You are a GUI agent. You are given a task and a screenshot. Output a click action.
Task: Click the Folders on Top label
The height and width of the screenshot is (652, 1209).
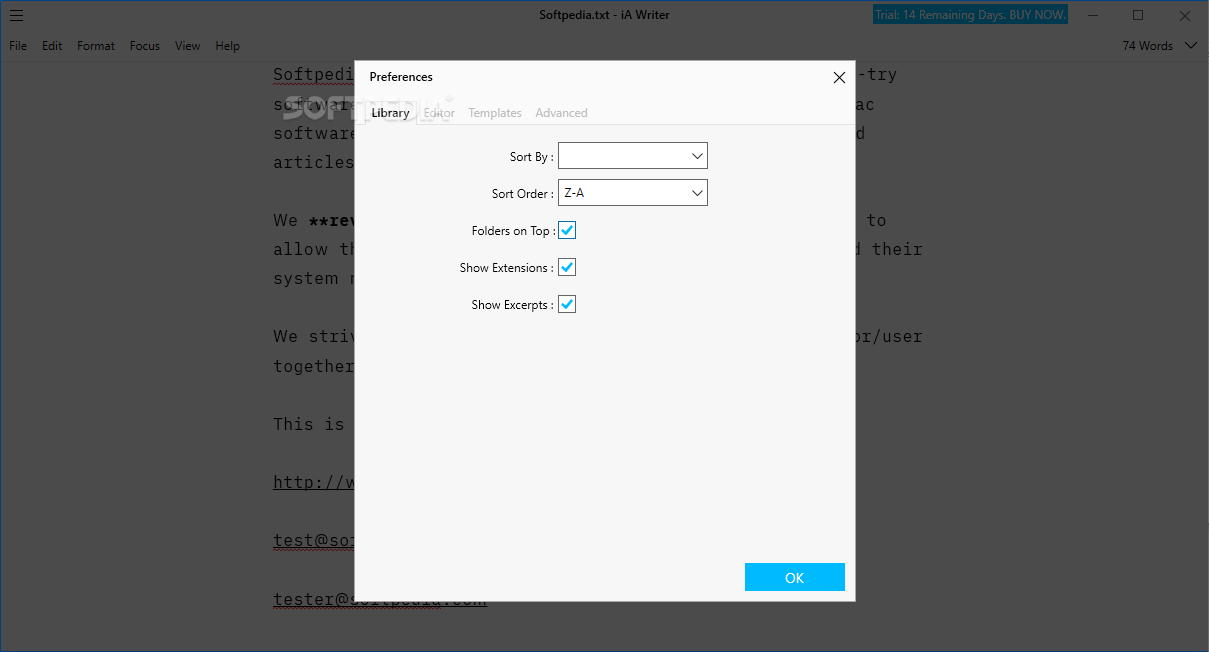tap(512, 231)
